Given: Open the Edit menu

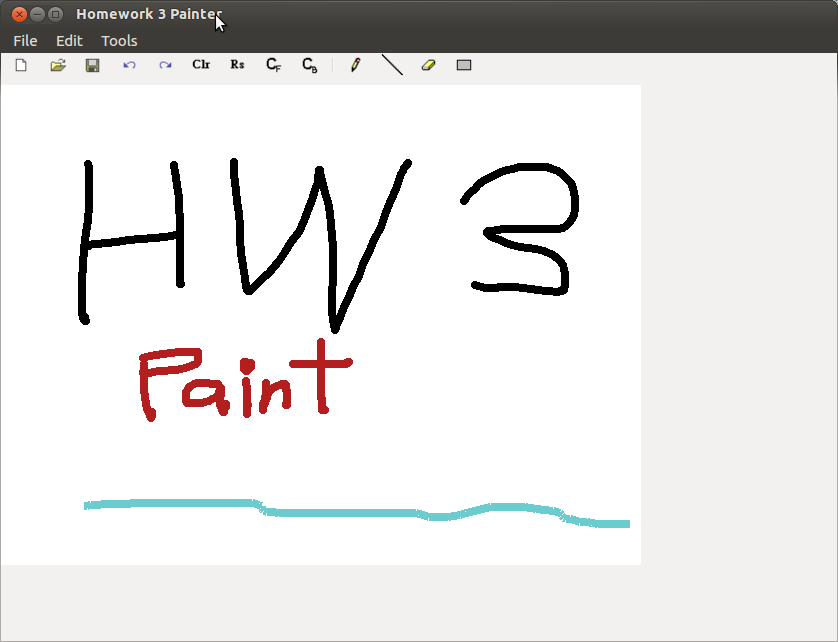Looking at the screenshot, I should [69, 41].
